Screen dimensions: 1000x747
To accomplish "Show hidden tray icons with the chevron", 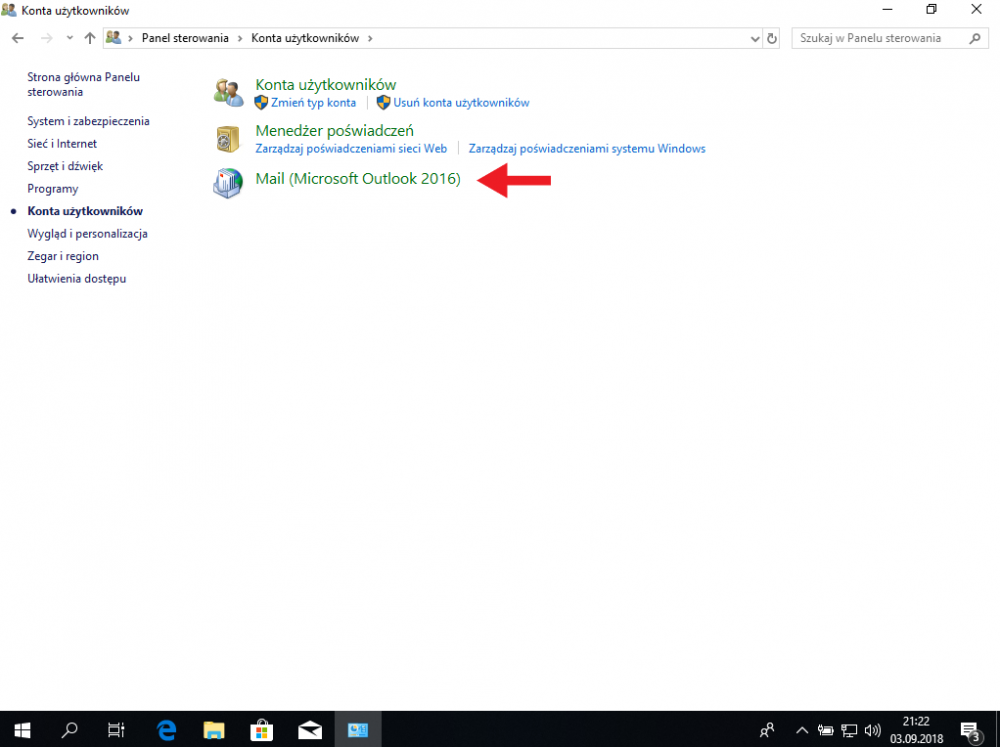I will (802, 730).
